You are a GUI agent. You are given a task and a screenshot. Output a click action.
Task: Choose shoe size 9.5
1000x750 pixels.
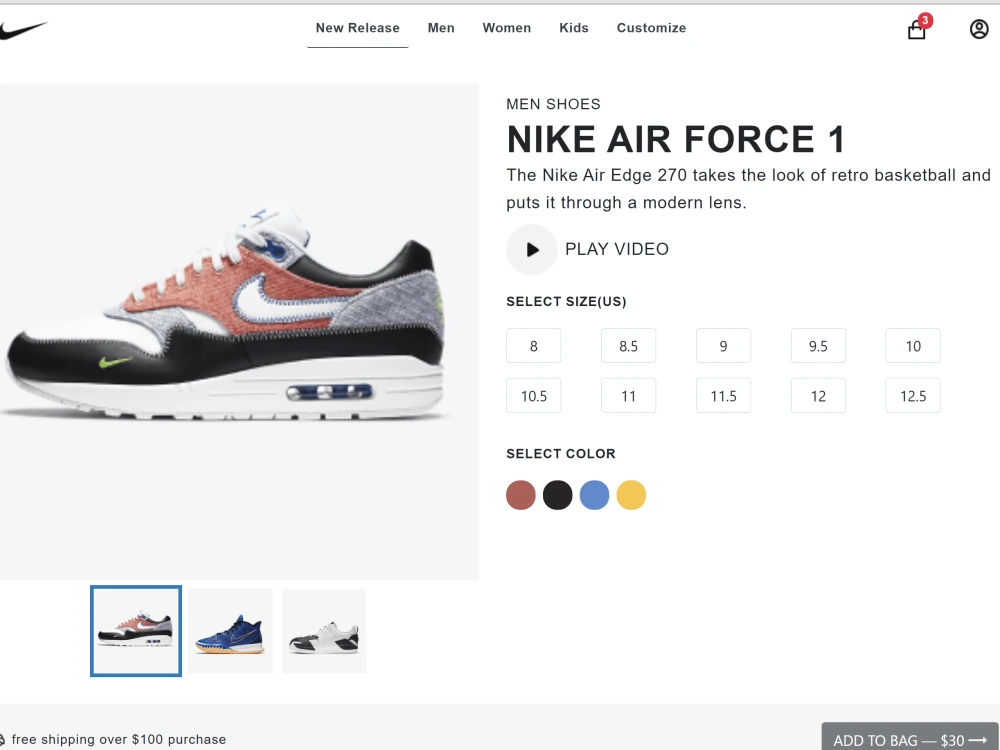click(818, 346)
